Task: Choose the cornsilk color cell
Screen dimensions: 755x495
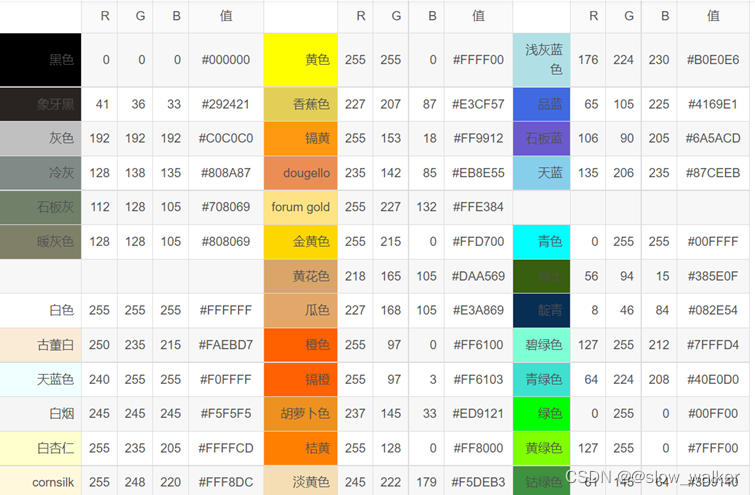Action: 40,481
